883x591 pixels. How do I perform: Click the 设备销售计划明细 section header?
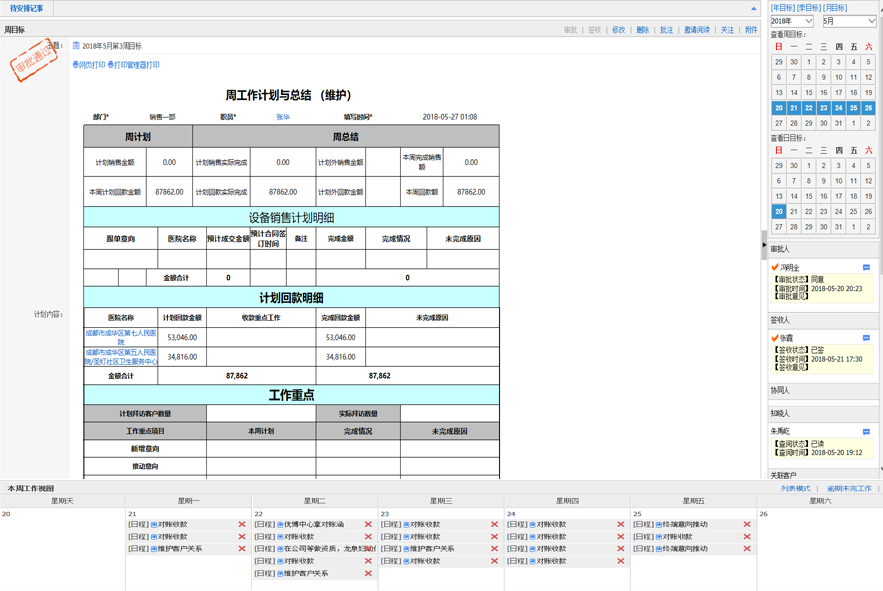(x=291, y=217)
